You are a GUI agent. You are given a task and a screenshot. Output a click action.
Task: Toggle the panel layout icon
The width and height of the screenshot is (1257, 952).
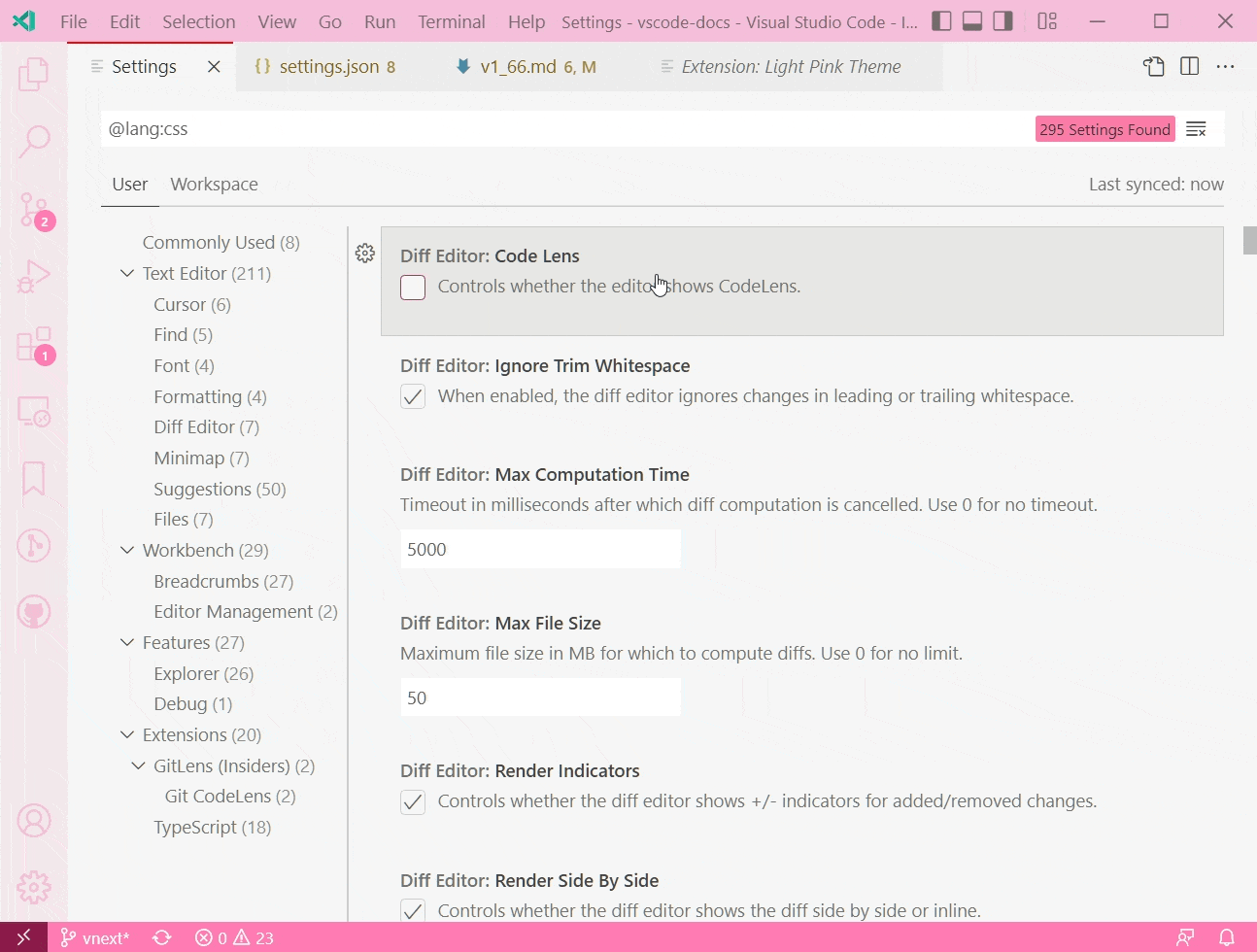click(x=972, y=21)
